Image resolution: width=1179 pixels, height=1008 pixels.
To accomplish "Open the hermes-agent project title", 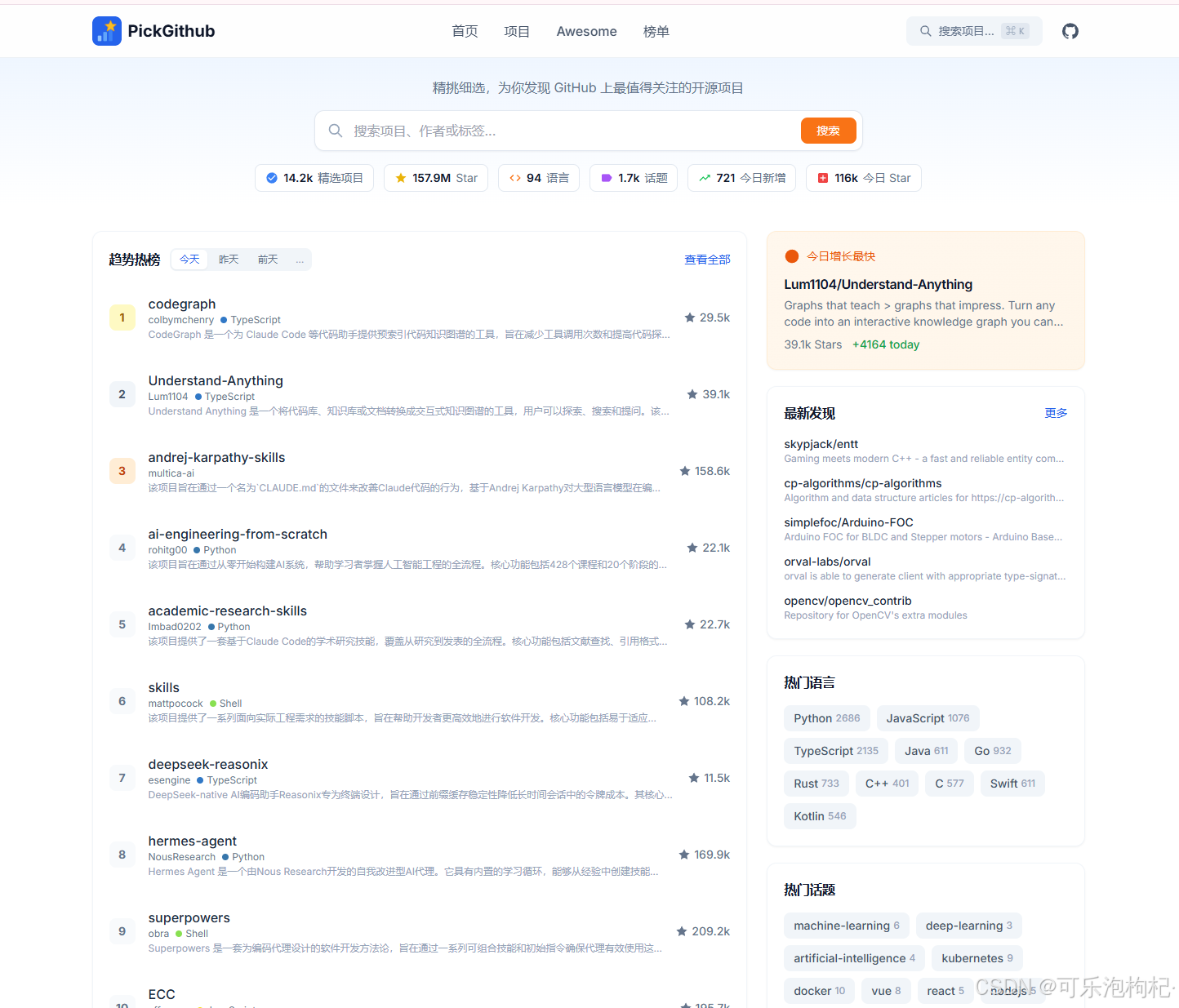I will (193, 841).
